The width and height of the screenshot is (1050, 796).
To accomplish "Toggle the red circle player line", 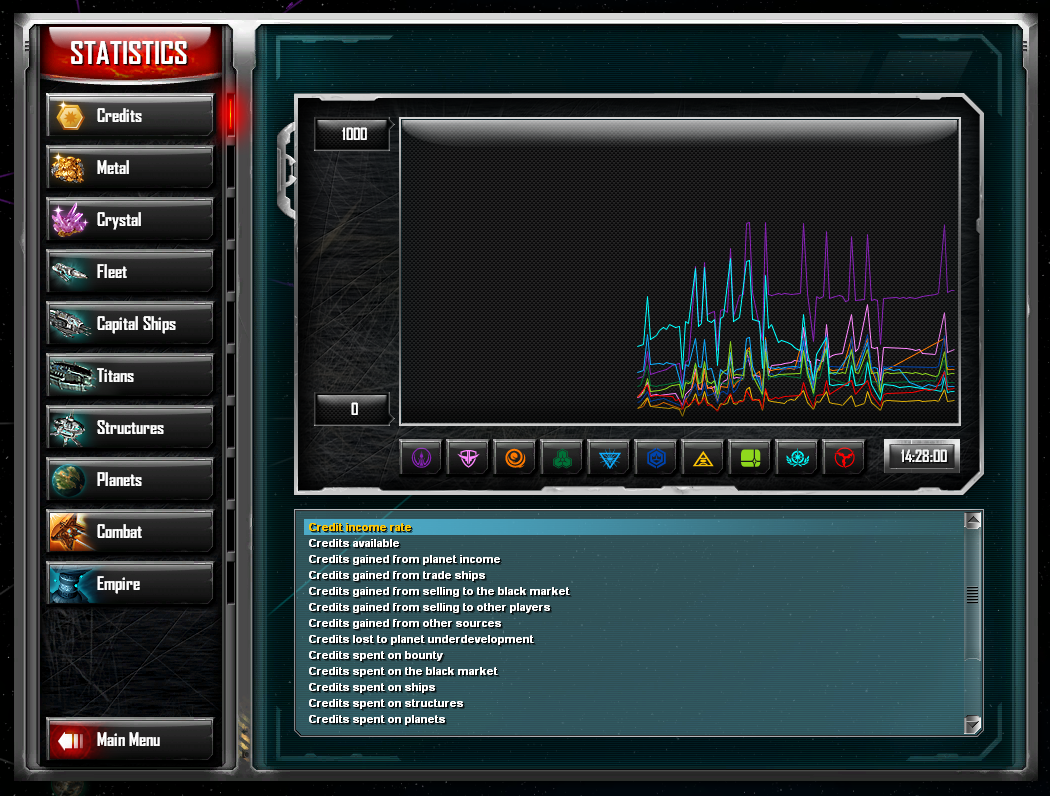I will pos(844,458).
